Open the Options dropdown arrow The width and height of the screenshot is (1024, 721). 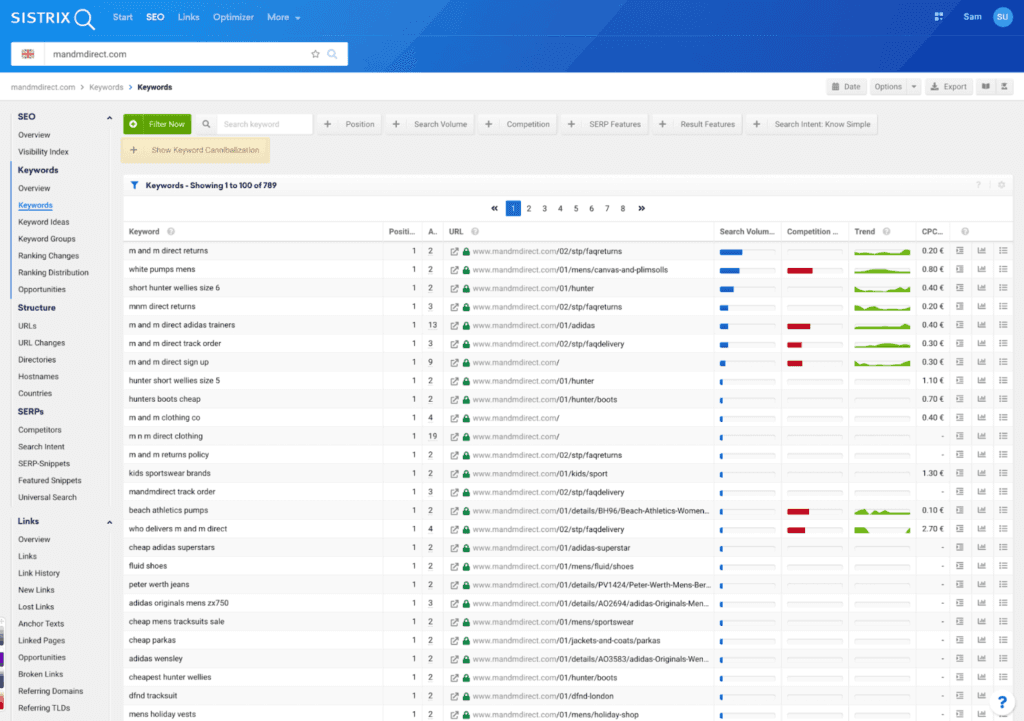914,86
